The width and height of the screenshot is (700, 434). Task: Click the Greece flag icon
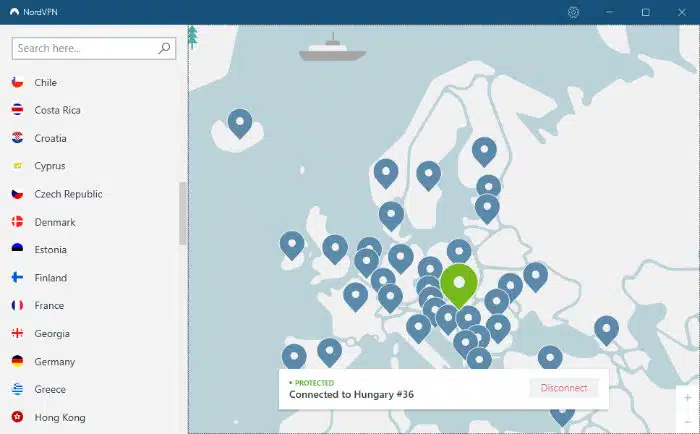pos(17,389)
